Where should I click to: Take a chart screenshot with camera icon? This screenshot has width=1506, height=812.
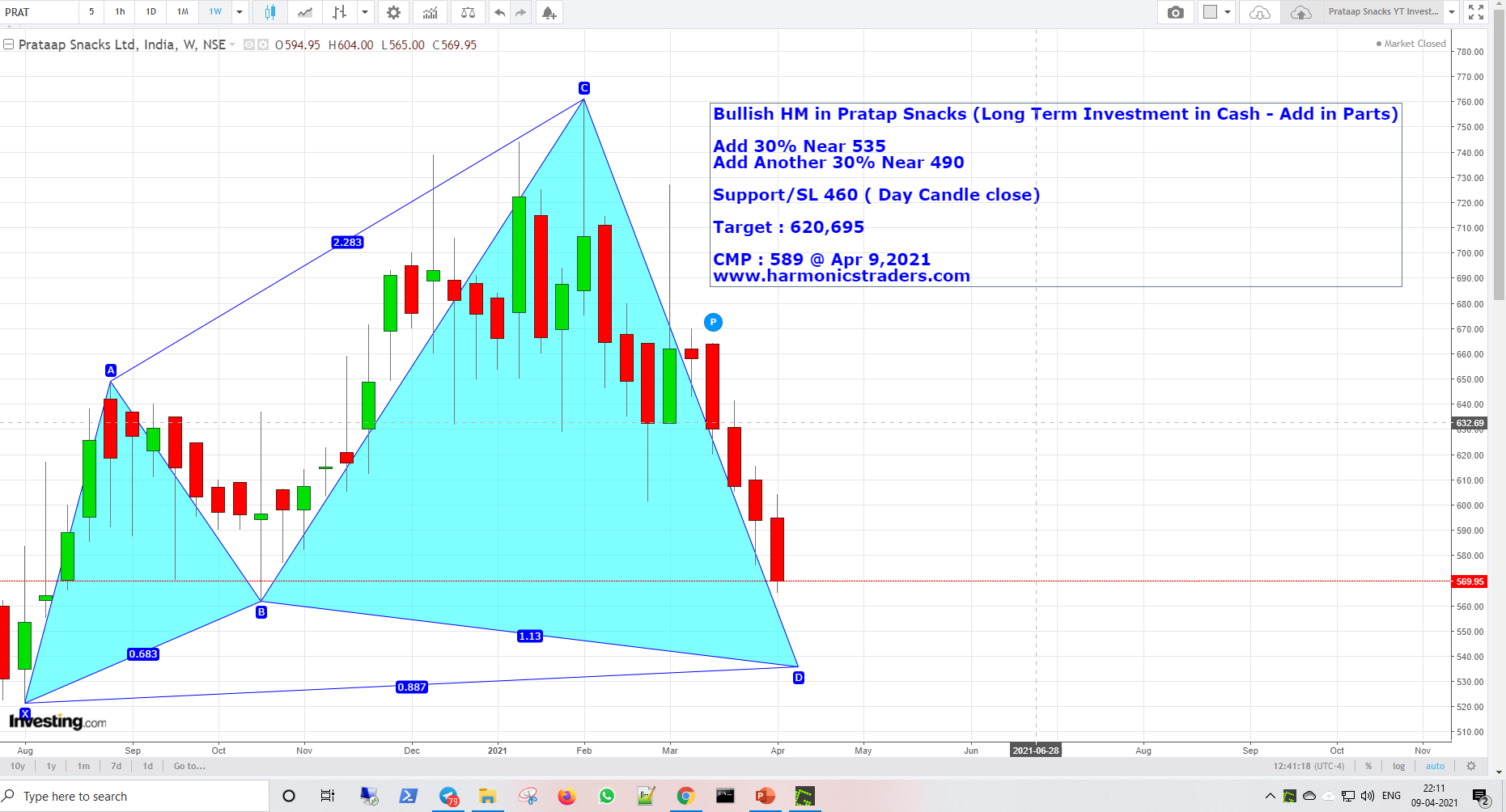tap(1175, 12)
